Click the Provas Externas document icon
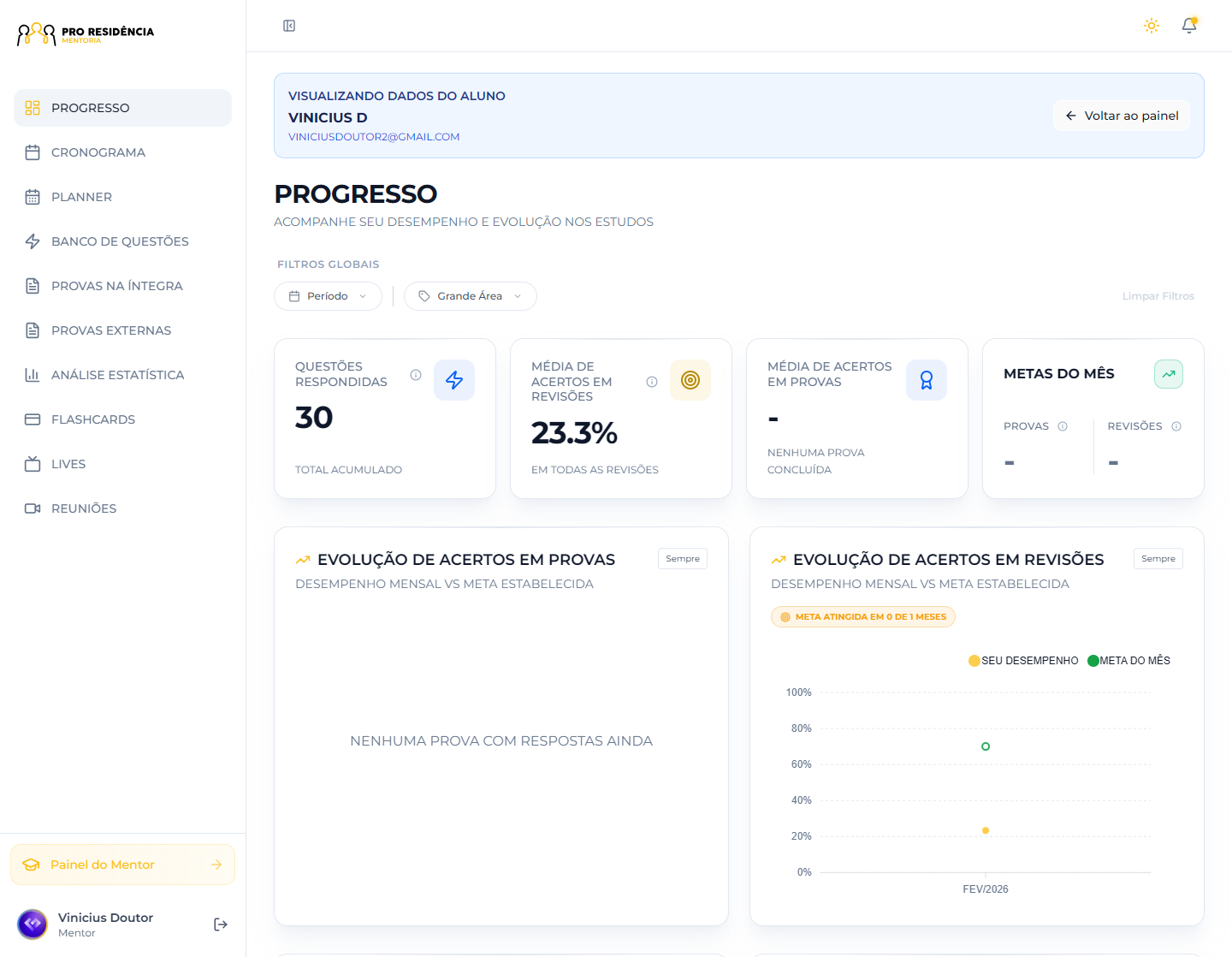Viewport: 1232px width, 957px height. point(33,330)
